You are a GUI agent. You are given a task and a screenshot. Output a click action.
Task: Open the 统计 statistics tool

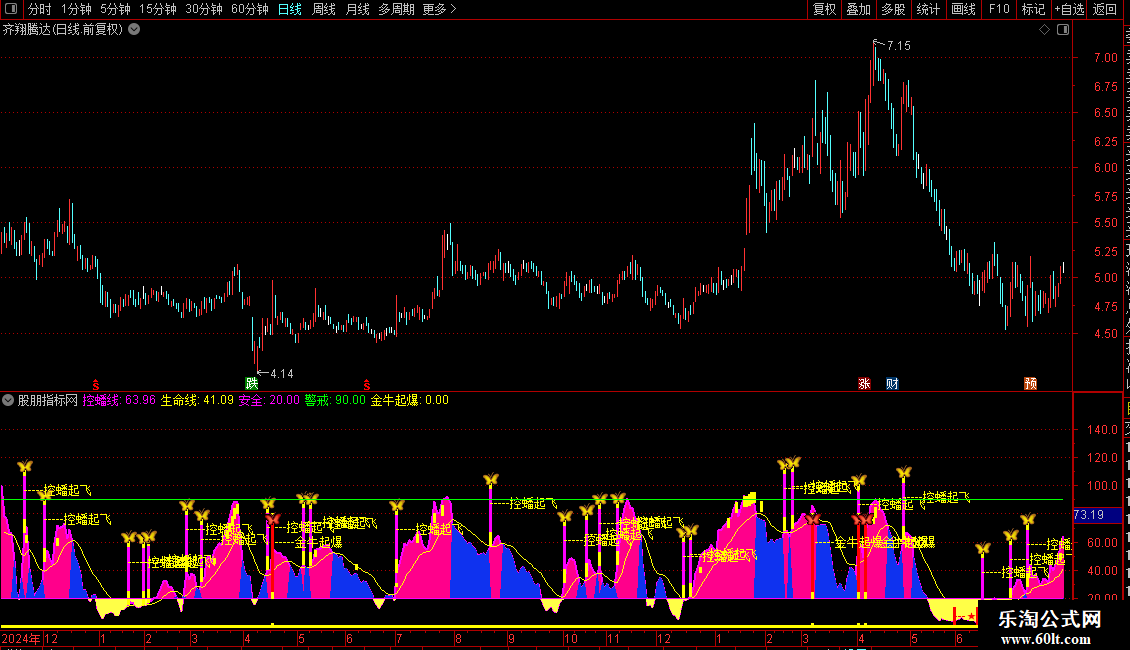[927, 9]
